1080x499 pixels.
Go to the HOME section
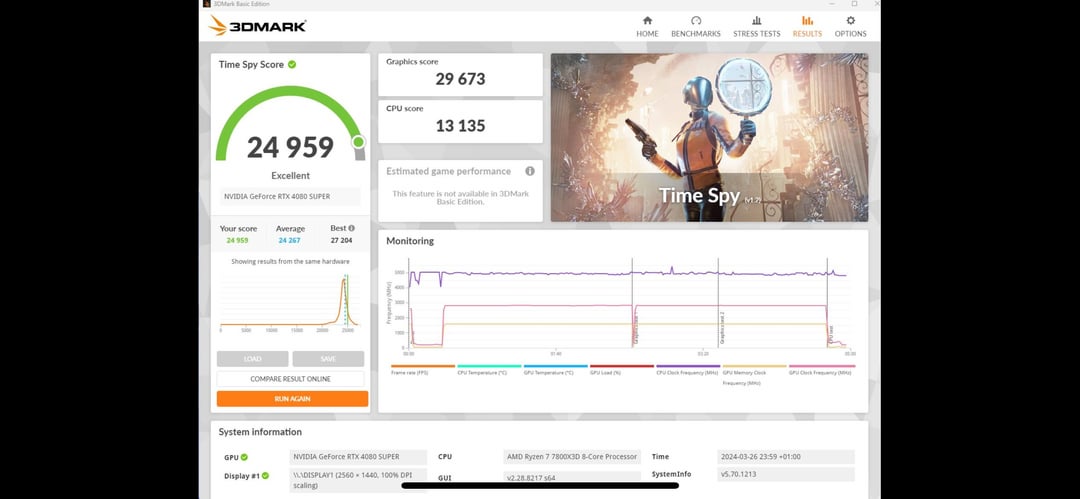[x=647, y=27]
